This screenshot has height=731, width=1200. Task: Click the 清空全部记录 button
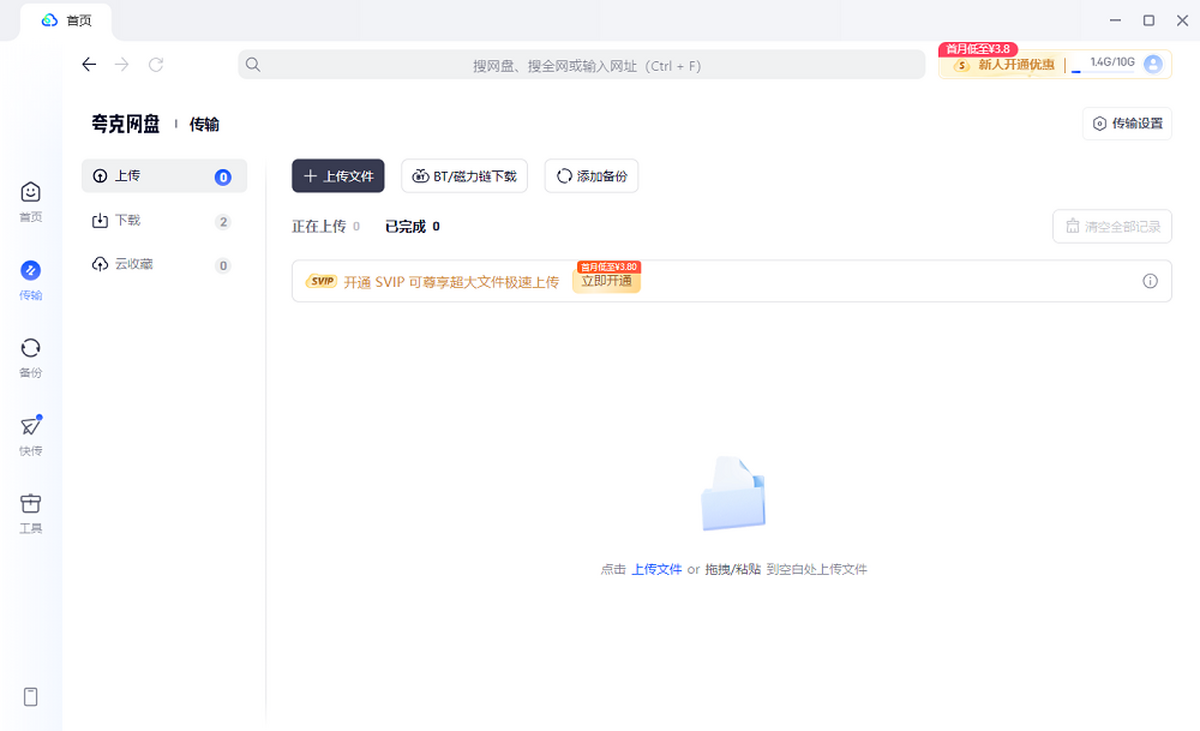(x=1112, y=227)
